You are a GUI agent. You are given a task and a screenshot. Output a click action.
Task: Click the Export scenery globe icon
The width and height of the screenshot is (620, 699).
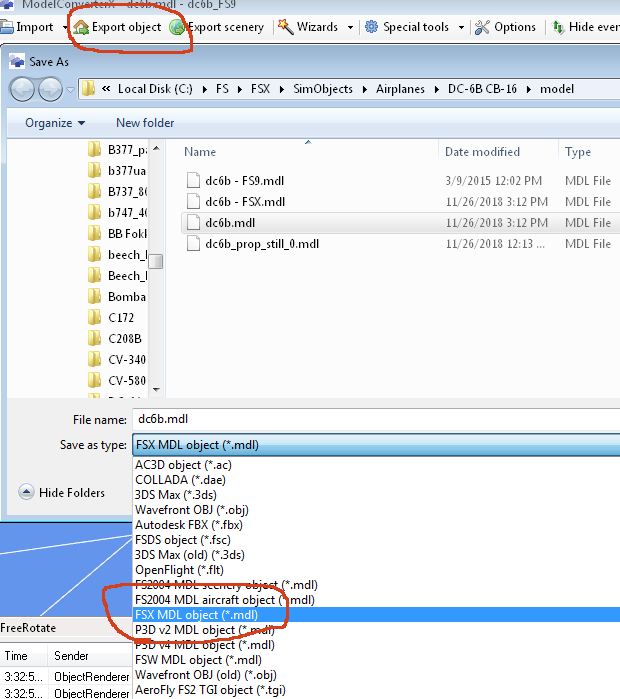point(177,27)
